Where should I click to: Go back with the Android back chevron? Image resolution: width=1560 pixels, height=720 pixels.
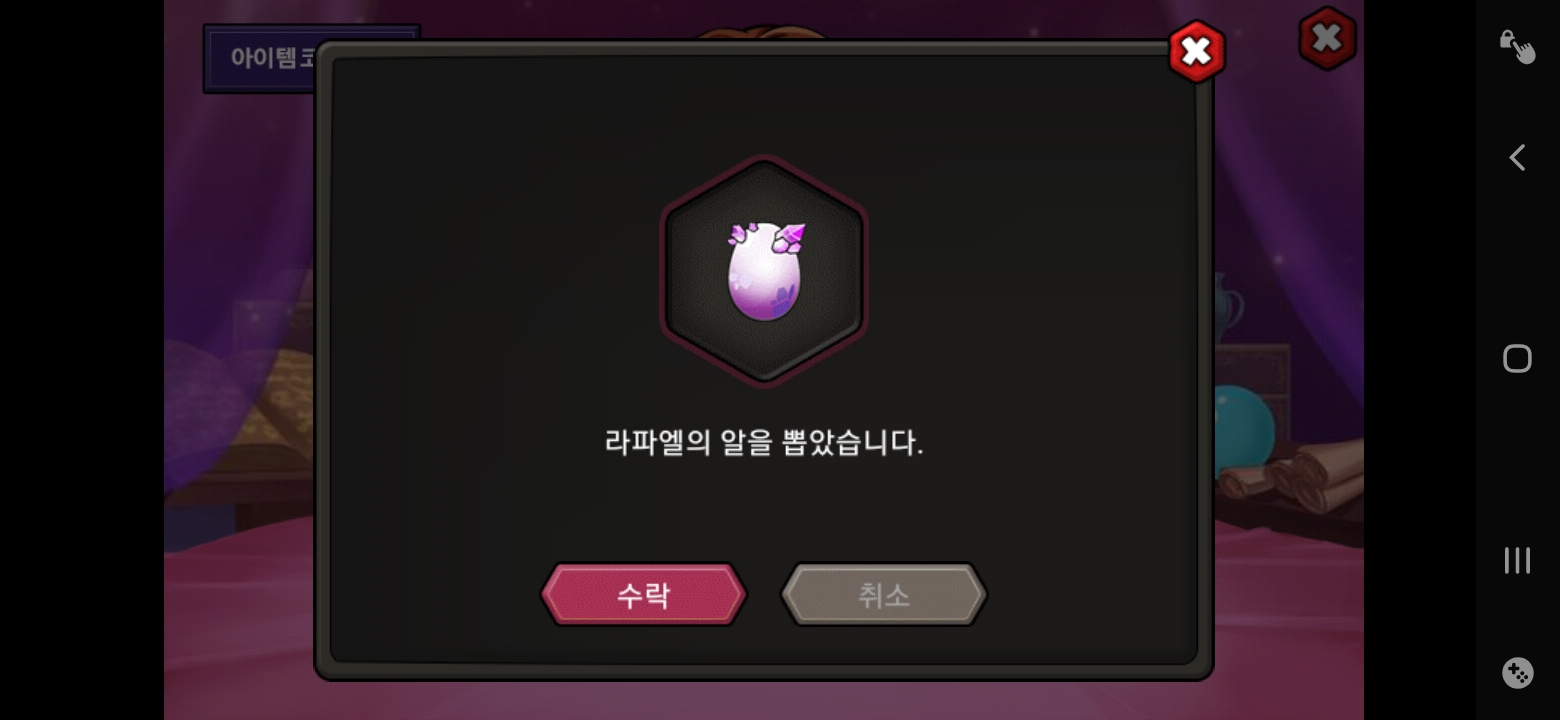click(x=1517, y=158)
